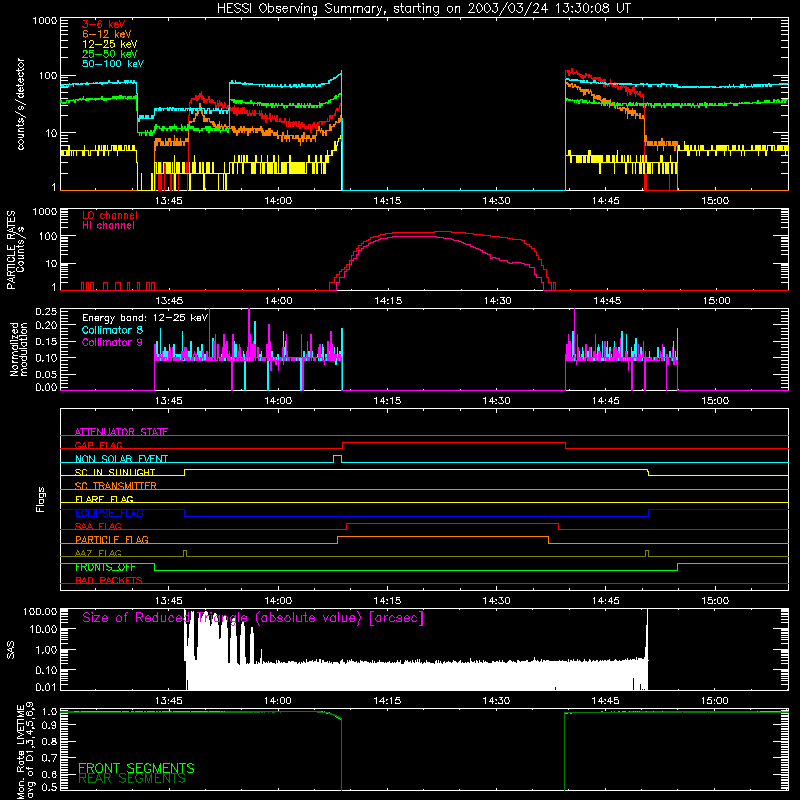This screenshot has height=800, width=800.
Task: Click the 'counts/s/detector' axis label
Action: click(x=20, y=104)
